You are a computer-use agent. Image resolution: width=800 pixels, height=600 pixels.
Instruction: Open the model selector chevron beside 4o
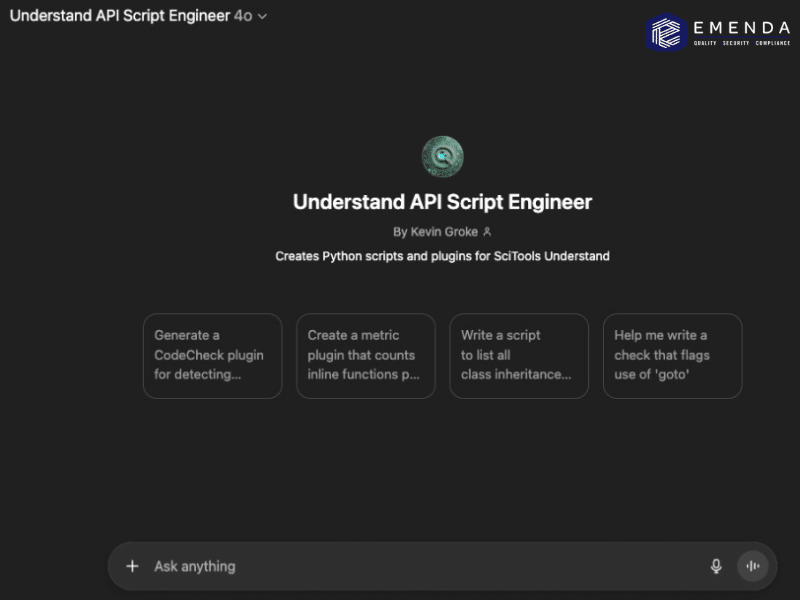(x=262, y=16)
